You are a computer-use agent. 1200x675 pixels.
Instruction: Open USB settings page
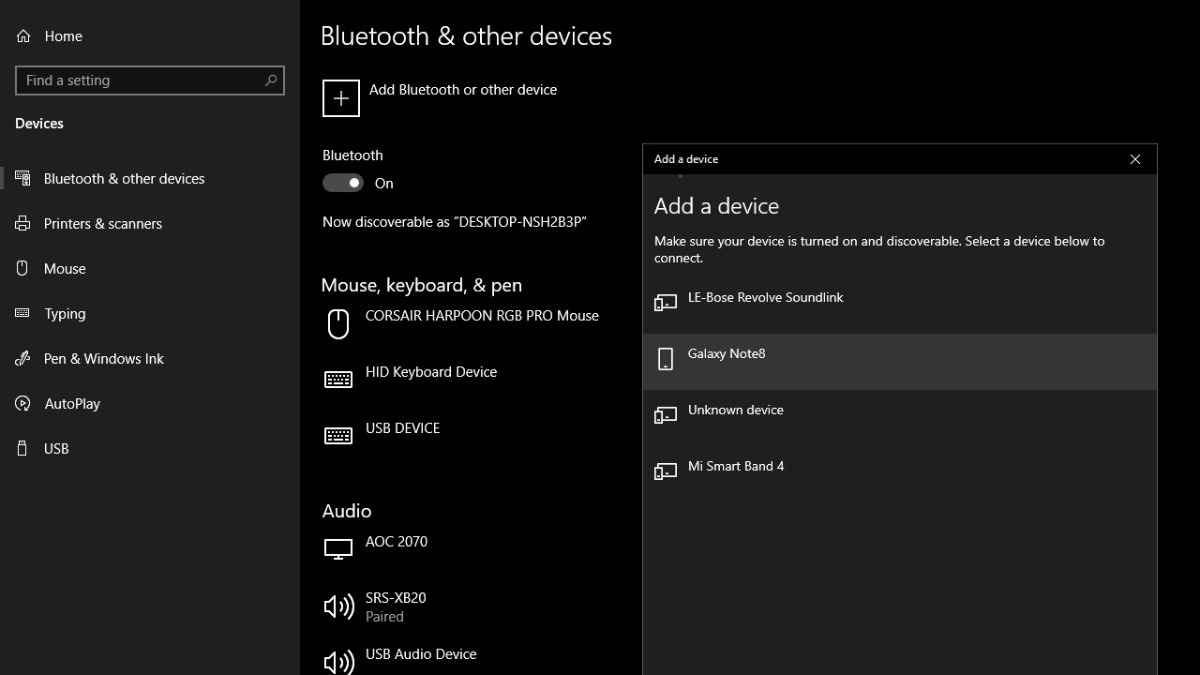click(x=150, y=449)
